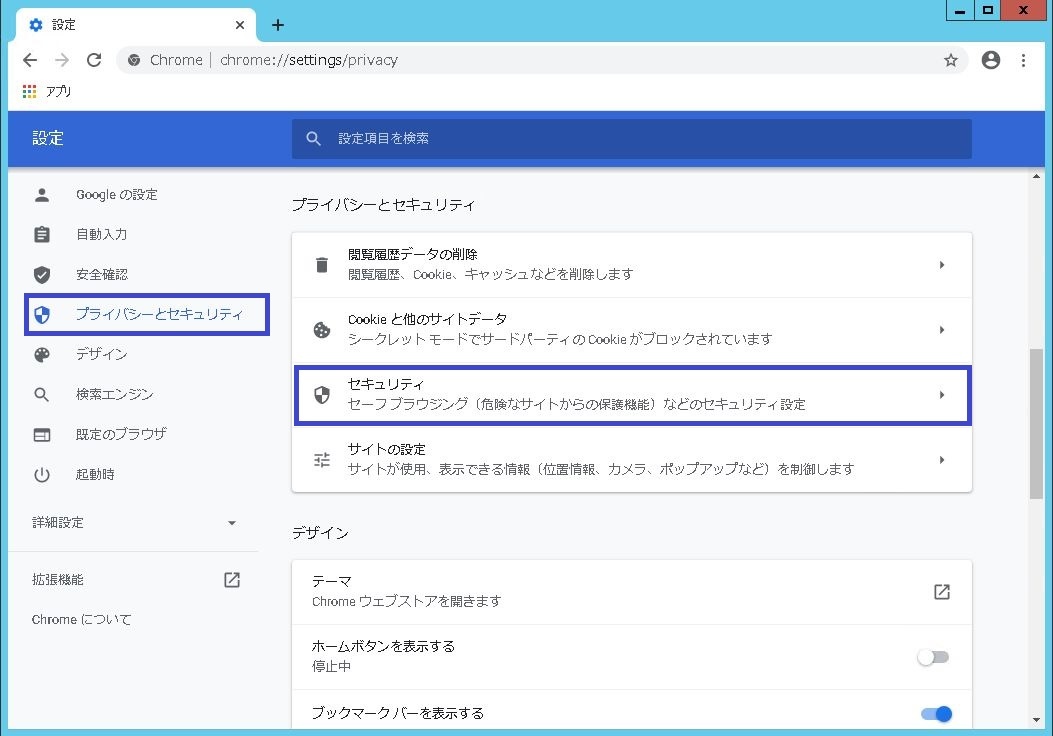Click the trash icon for 閲覧履歴データの削除
Viewport: 1053px width, 736px height.
click(322, 265)
